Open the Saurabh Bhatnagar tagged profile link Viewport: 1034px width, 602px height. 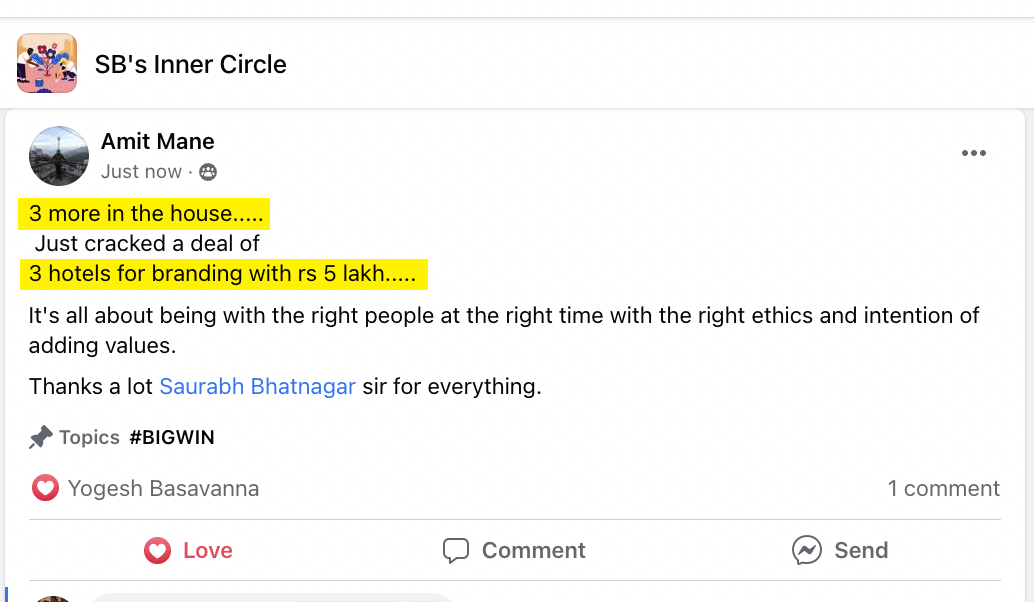pyautogui.click(x=257, y=386)
